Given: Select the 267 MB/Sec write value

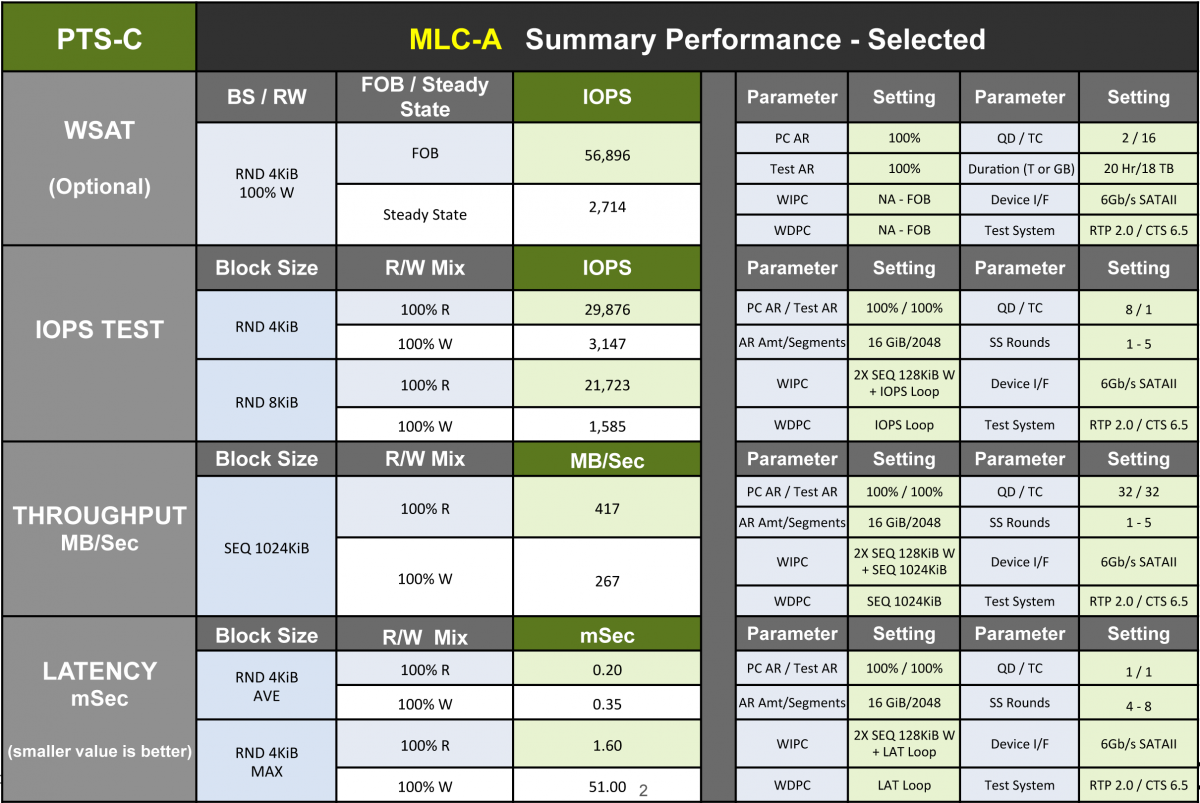Looking at the screenshot, I should 606,580.
